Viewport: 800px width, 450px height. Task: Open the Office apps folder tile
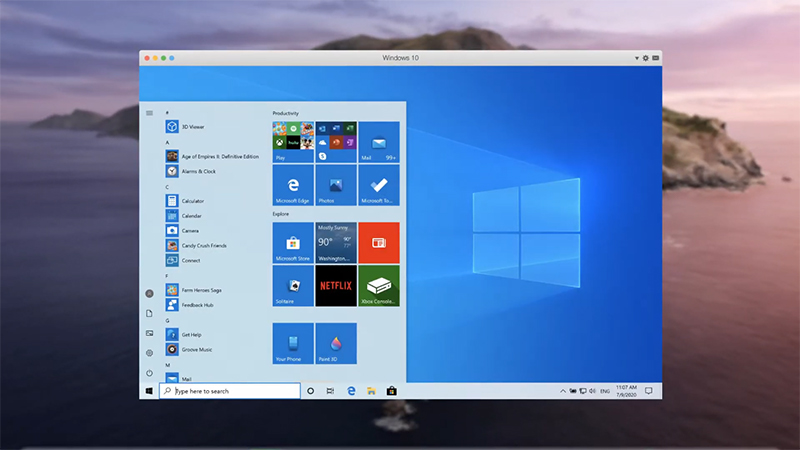pos(336,142)
